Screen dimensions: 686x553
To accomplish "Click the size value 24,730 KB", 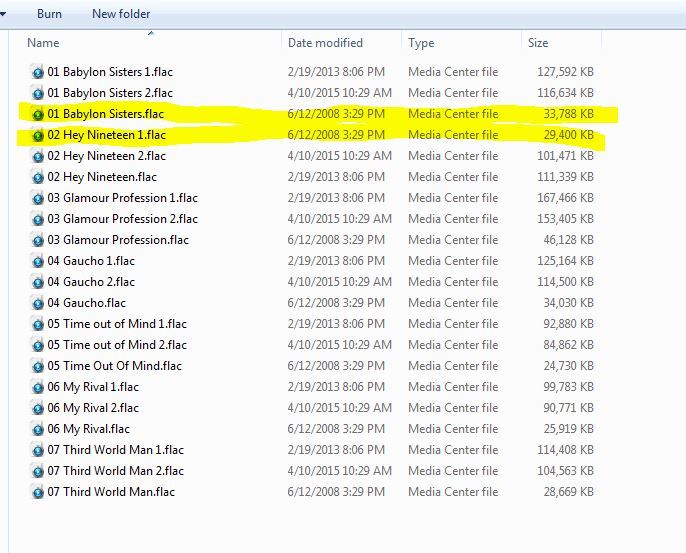I will click(x=568, y=366).
